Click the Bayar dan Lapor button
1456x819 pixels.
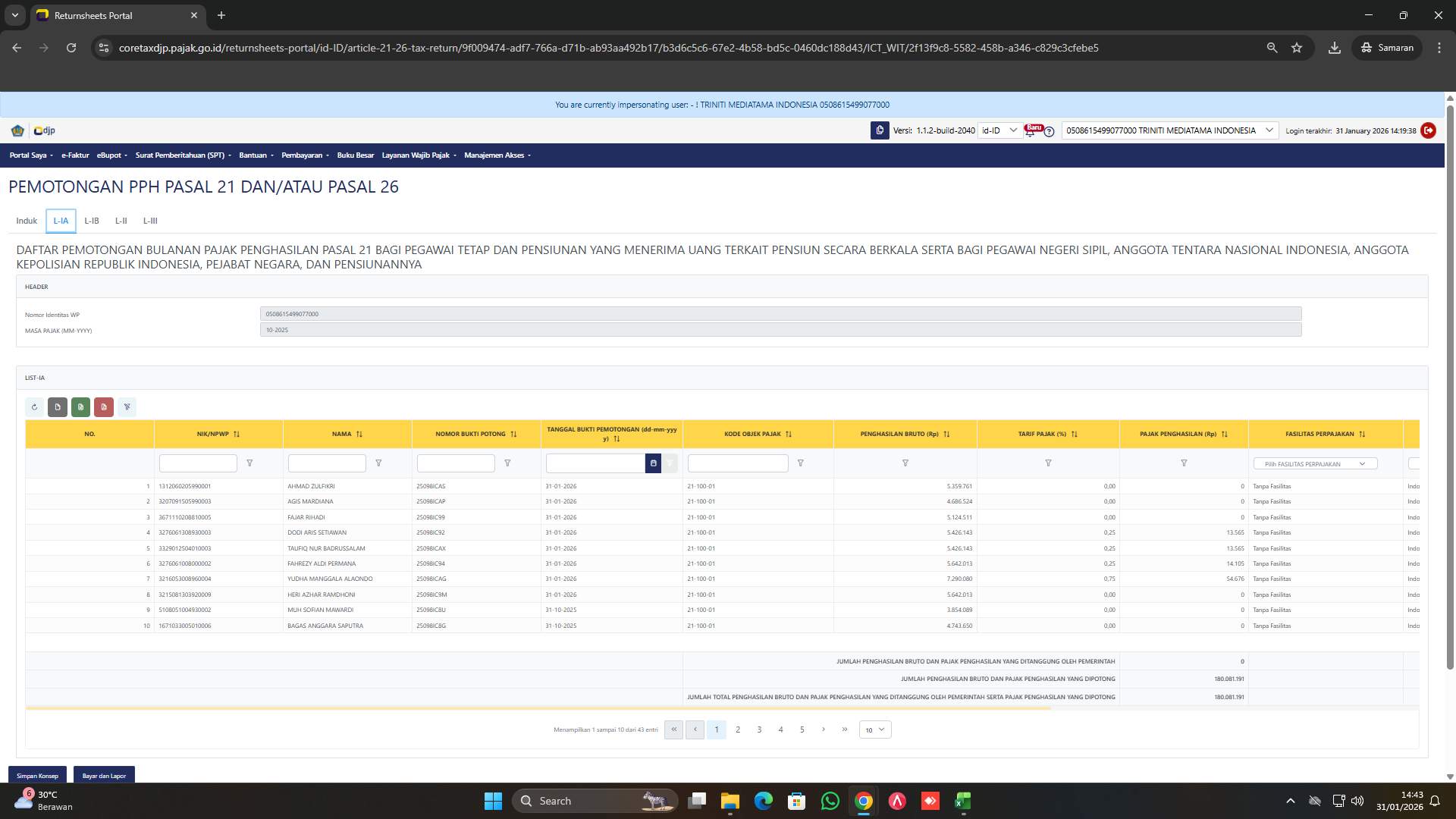point(104,776)
